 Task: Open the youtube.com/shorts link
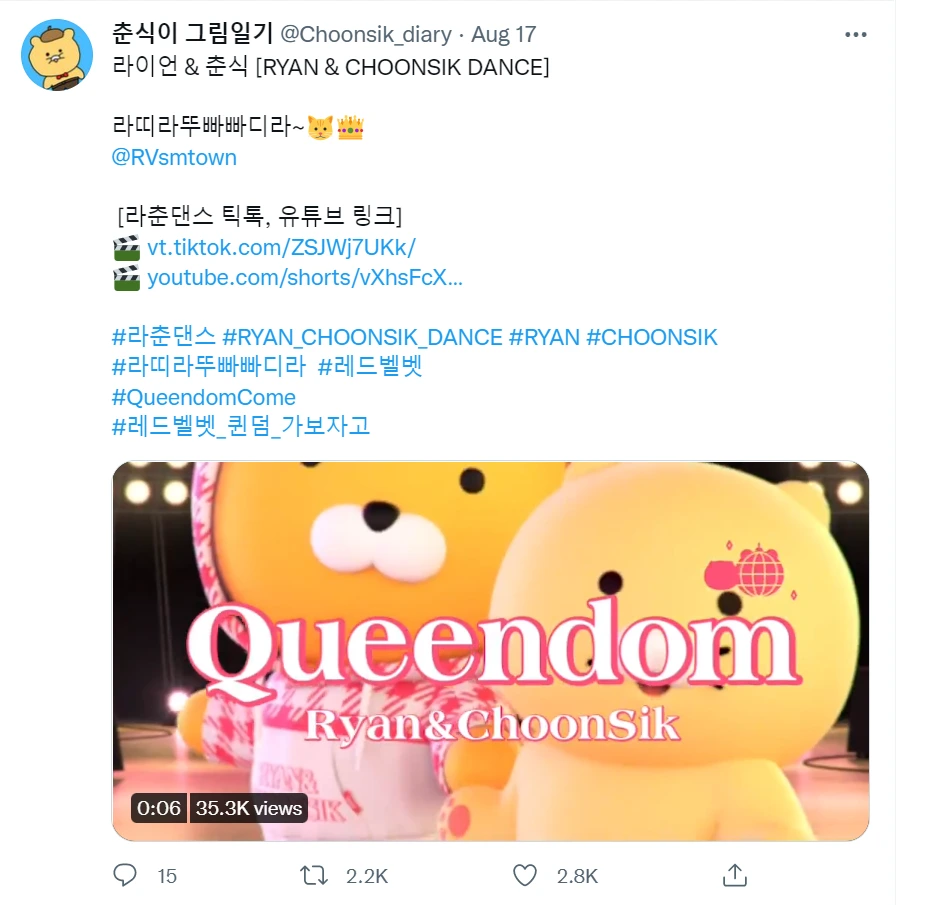305,277
